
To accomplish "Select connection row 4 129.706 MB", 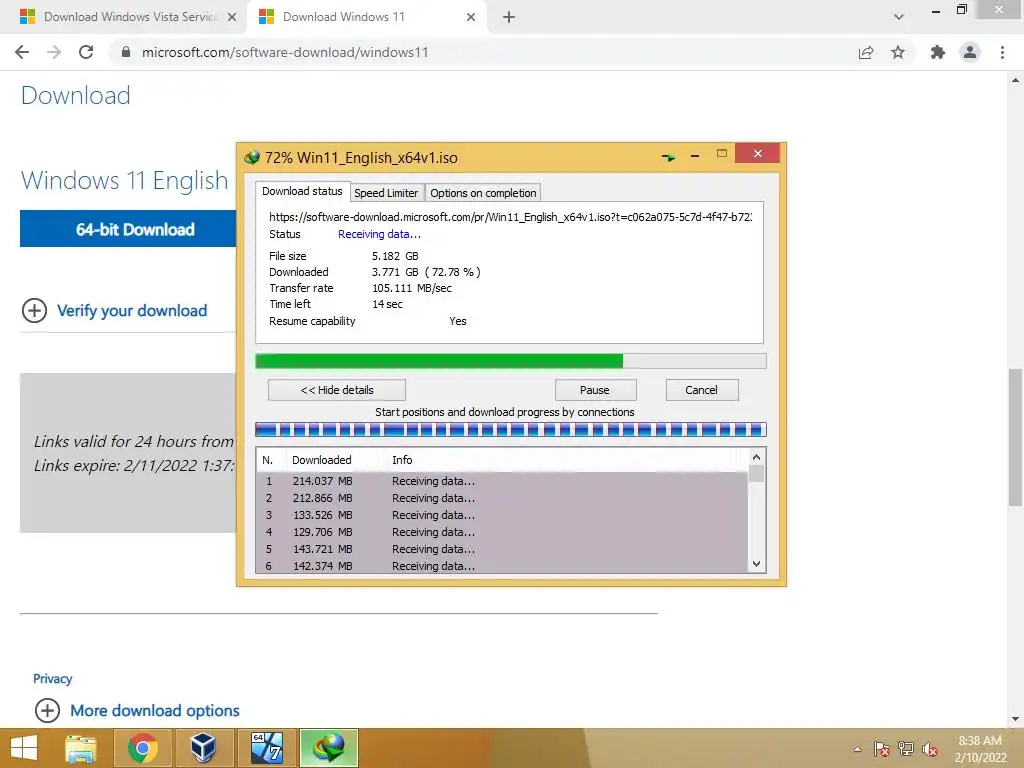I will (x=501, y=532).
